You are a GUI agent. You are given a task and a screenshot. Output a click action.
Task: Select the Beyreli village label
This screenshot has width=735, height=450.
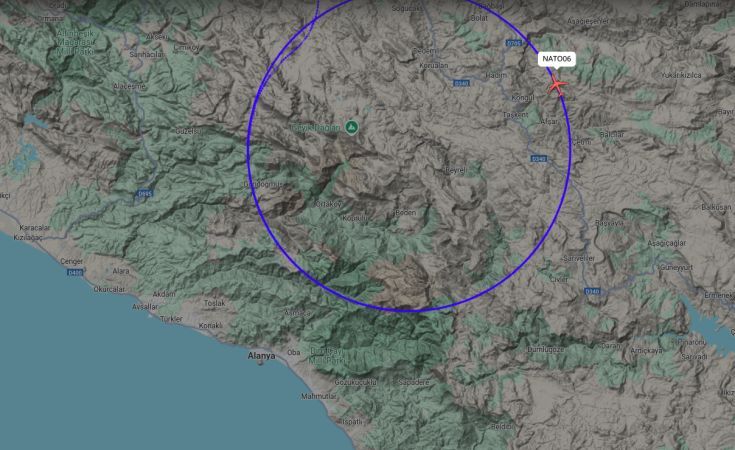[455, 170]
